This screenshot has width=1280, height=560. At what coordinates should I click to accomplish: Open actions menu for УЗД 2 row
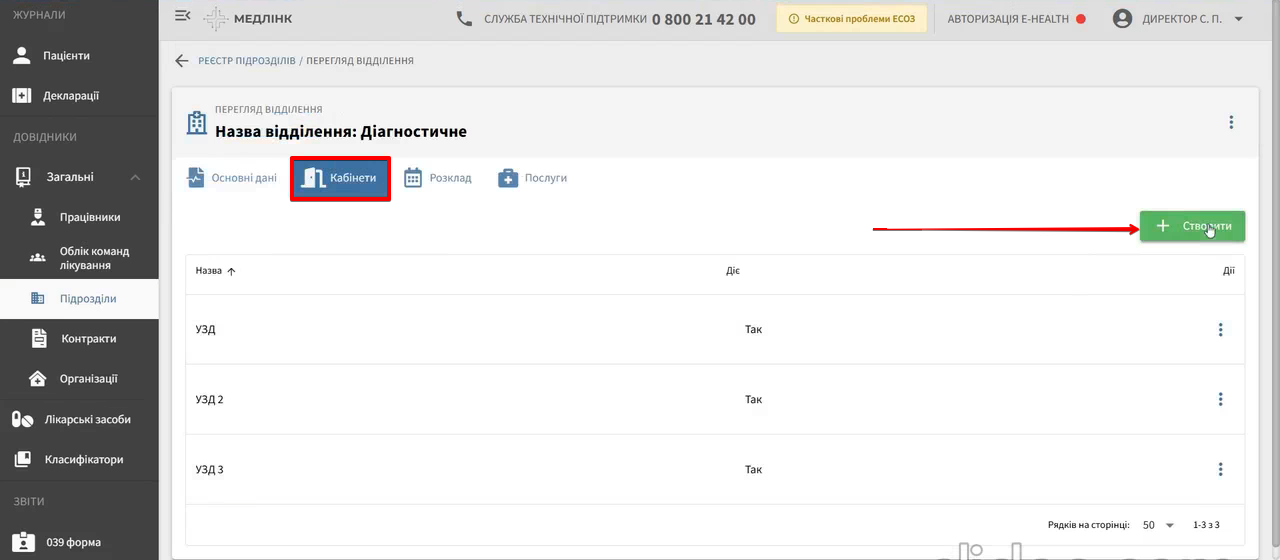tap(1220, 399)
